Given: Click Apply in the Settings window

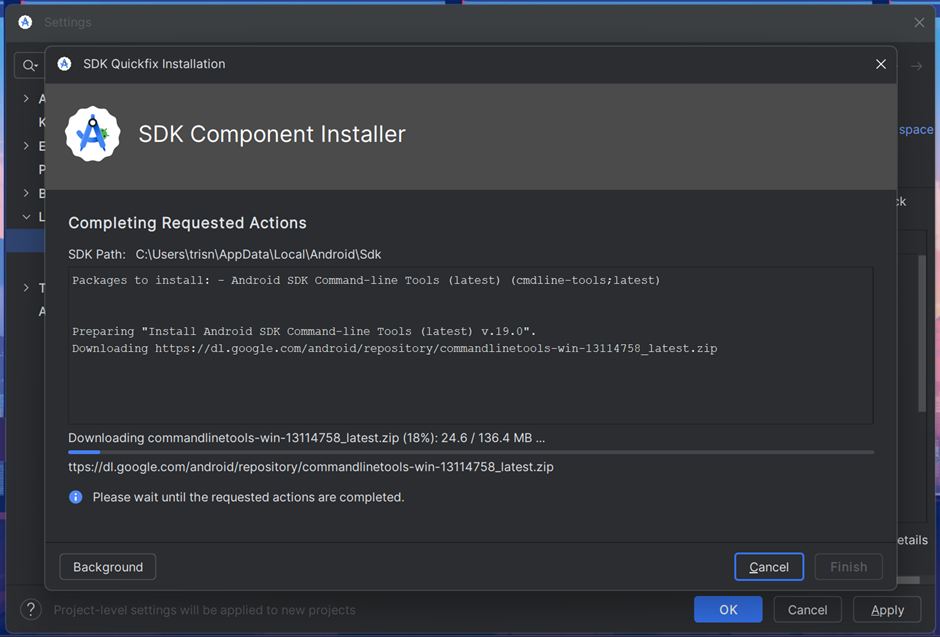Looking at the screenshot, I should point(887,609).
